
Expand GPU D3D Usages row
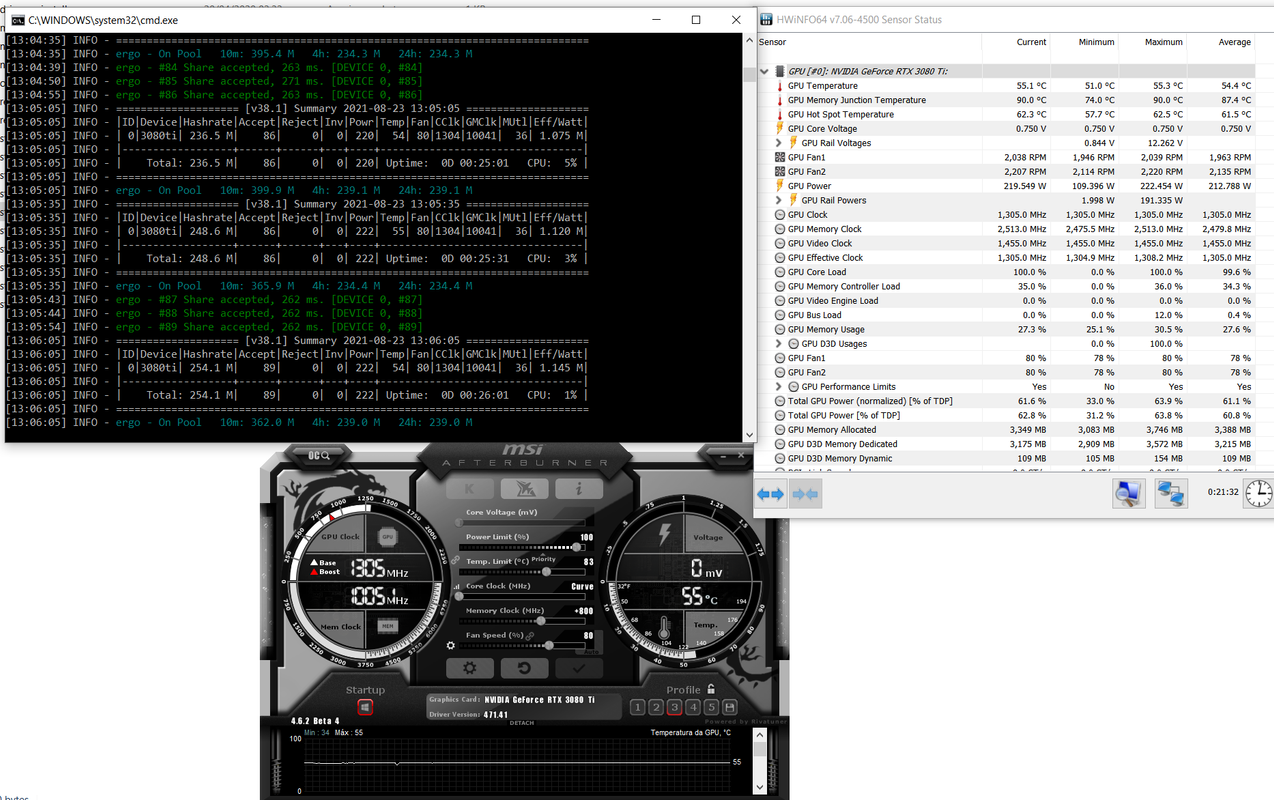point(779,344)
